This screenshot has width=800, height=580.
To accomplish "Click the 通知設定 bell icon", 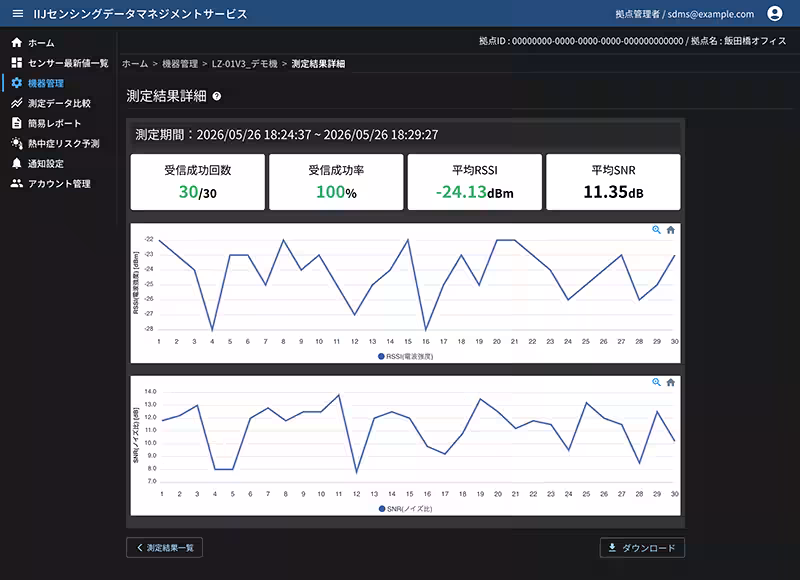I will (x=17, y=163).
